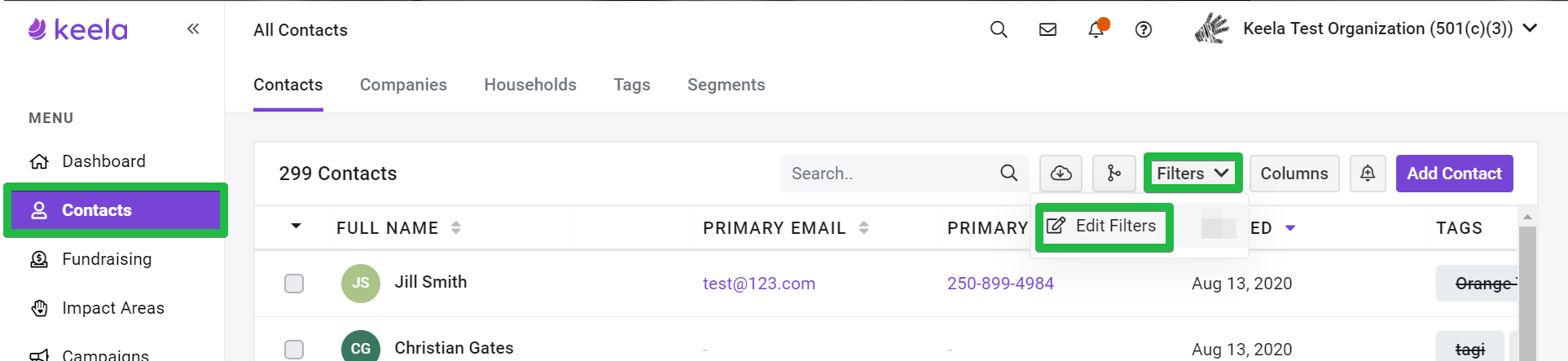Open the select-all dropdown arrow in header
Image resolution: width=1568 pixels, height=361 pixels.
tap(296, 227)
